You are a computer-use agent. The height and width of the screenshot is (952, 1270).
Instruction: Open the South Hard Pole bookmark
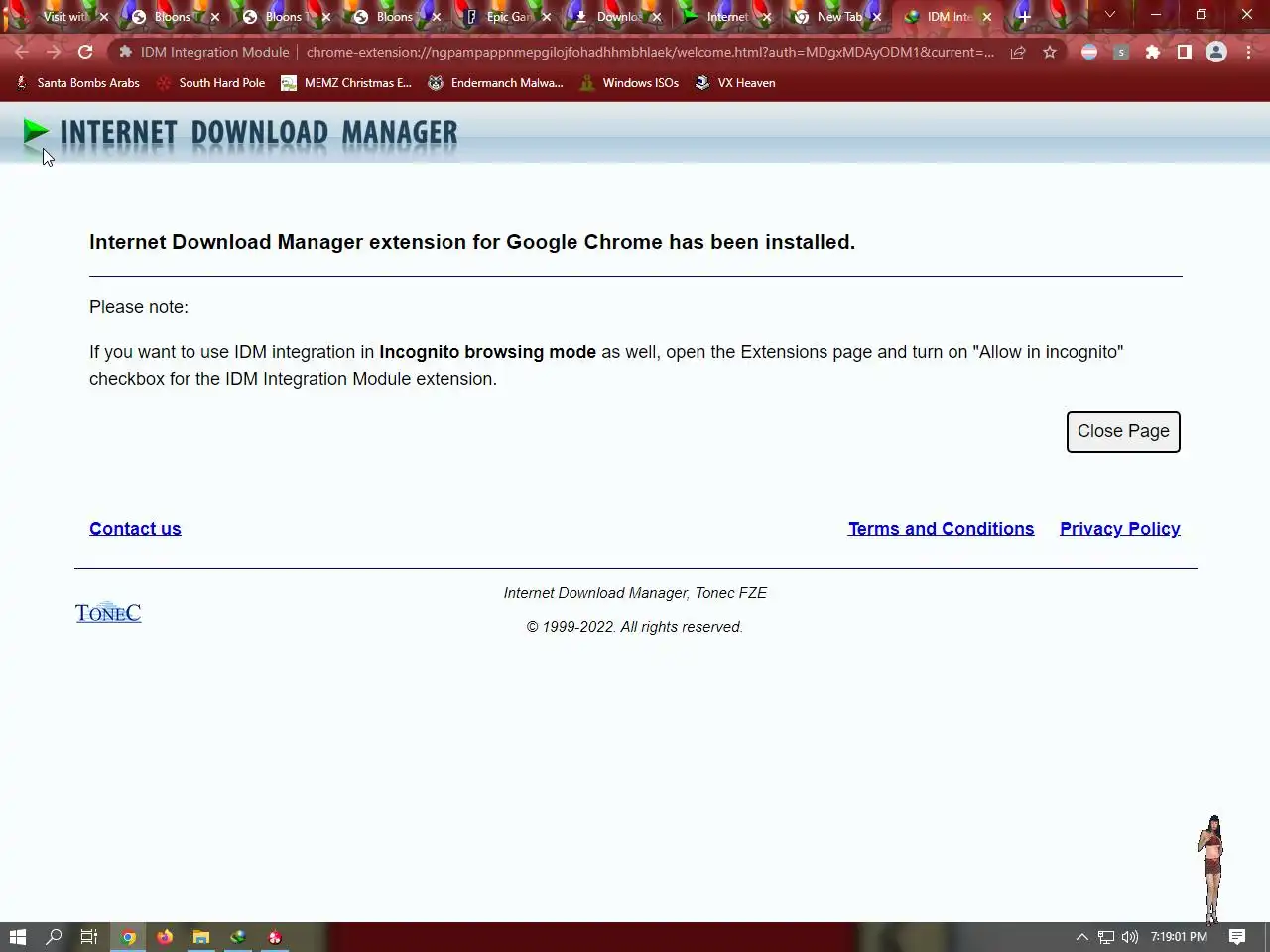point(210,83)
